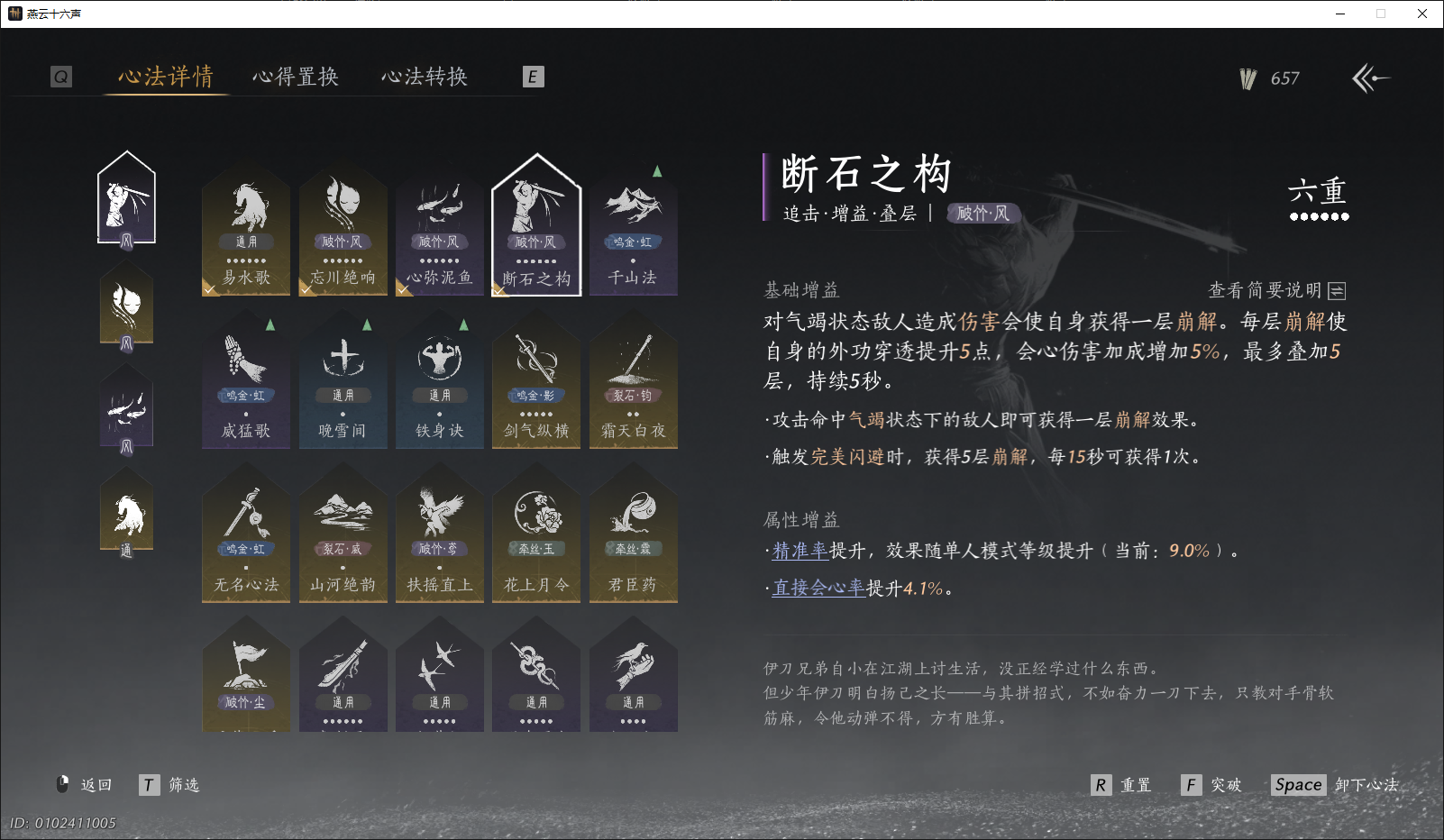
Task: Switch to the 心法转换 tab
Action: [425, 77]
